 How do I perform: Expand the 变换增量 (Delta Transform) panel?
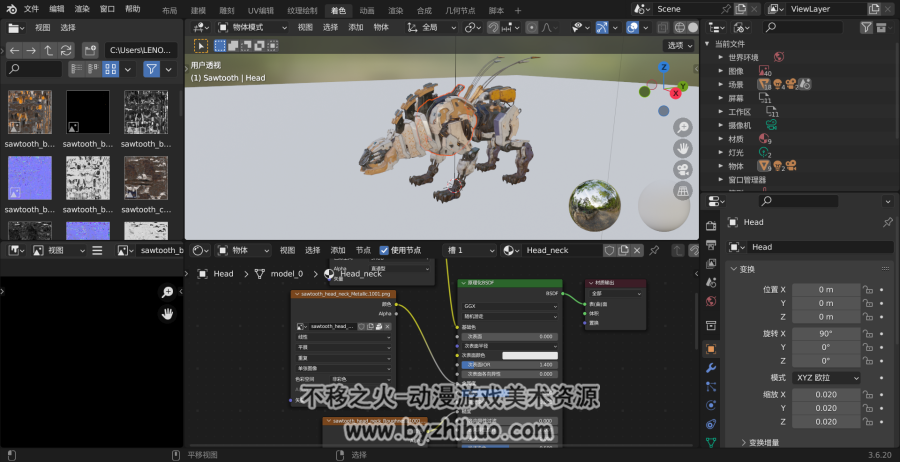pos(743,442)
